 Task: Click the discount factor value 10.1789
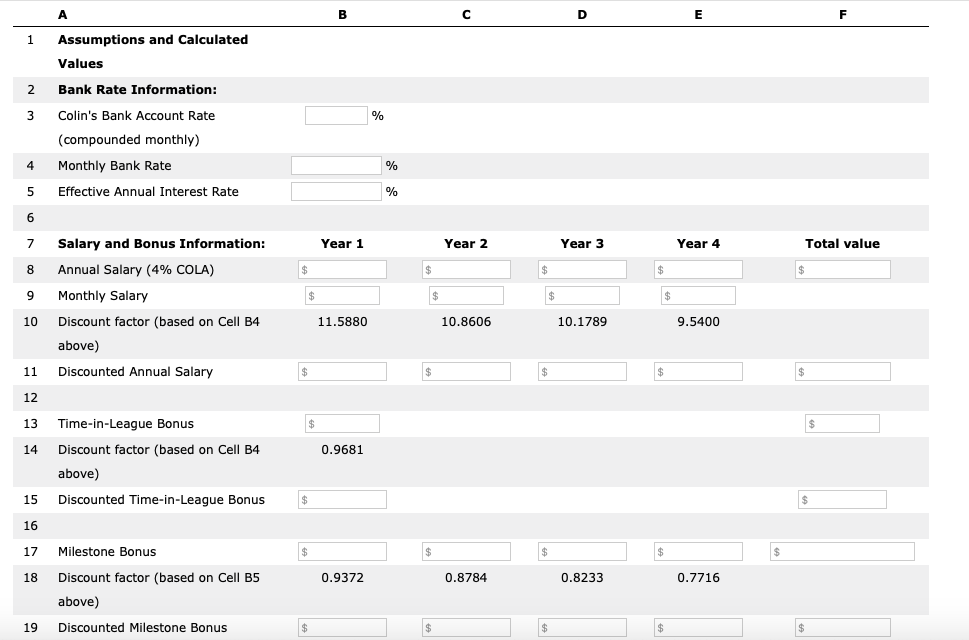click(582, 321)
